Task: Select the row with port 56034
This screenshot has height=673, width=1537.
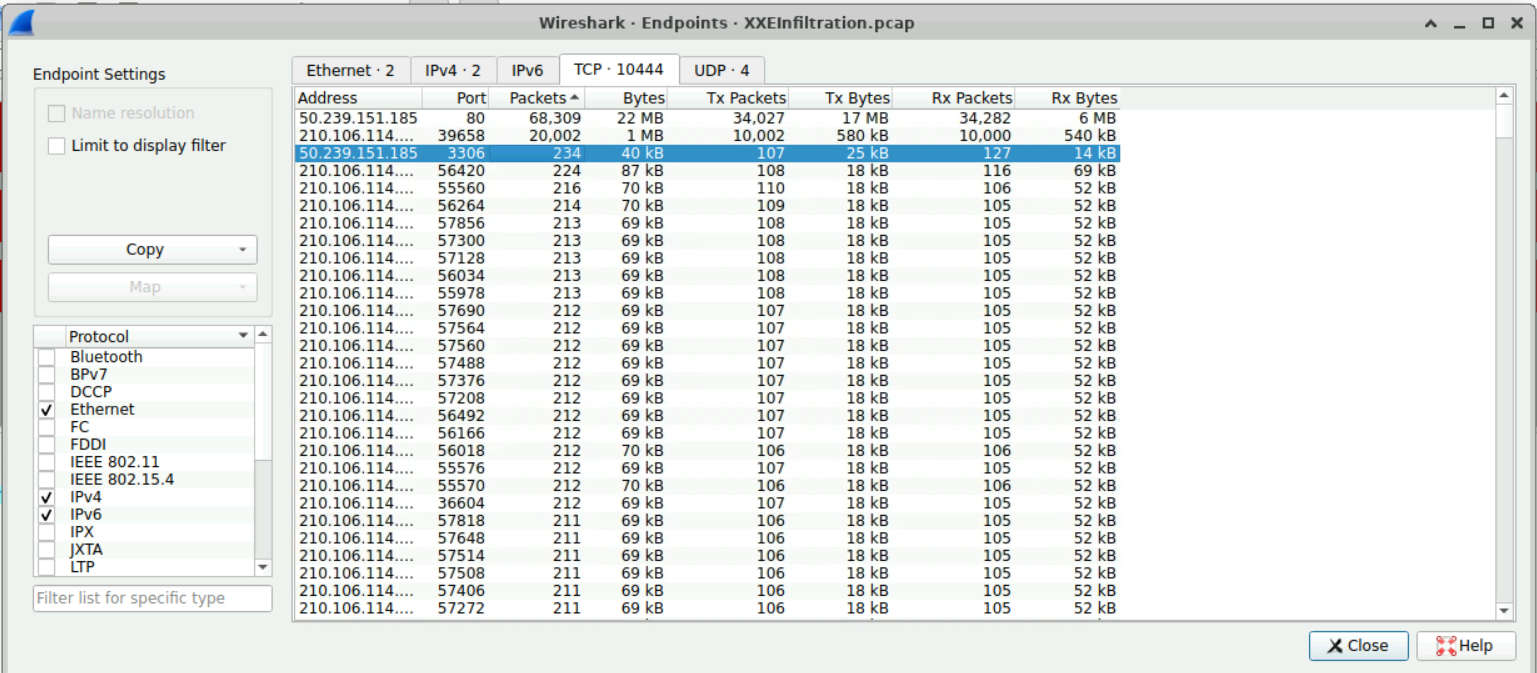Action: (707, 276)
